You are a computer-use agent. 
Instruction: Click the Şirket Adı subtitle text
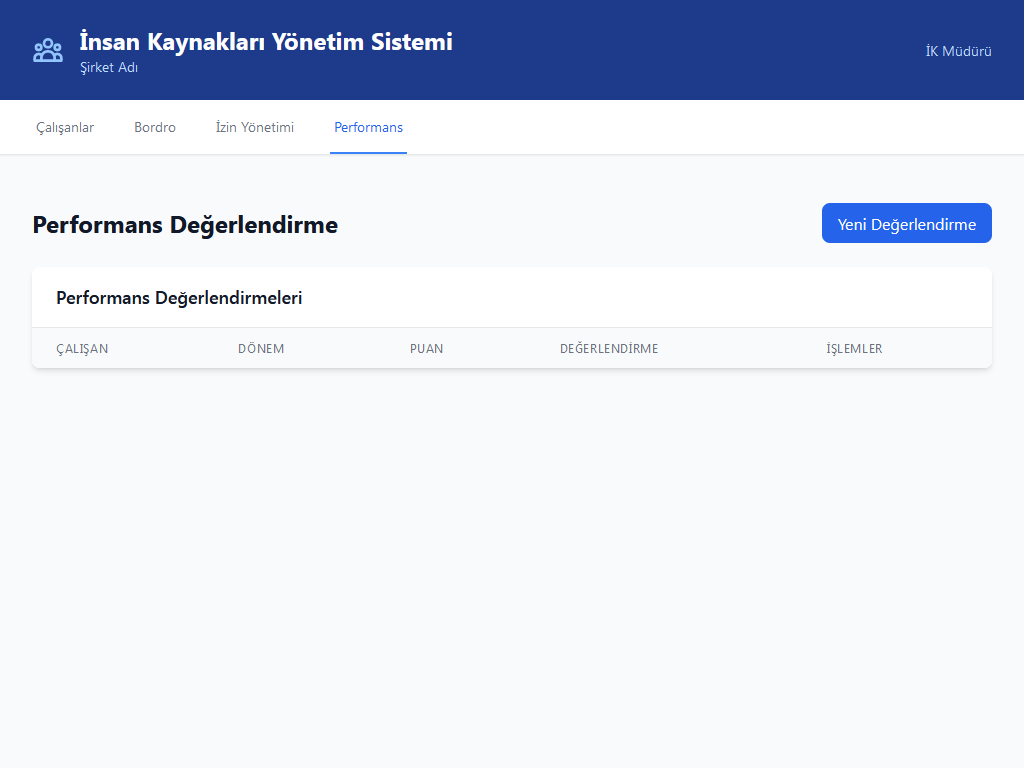pos(109,68)
